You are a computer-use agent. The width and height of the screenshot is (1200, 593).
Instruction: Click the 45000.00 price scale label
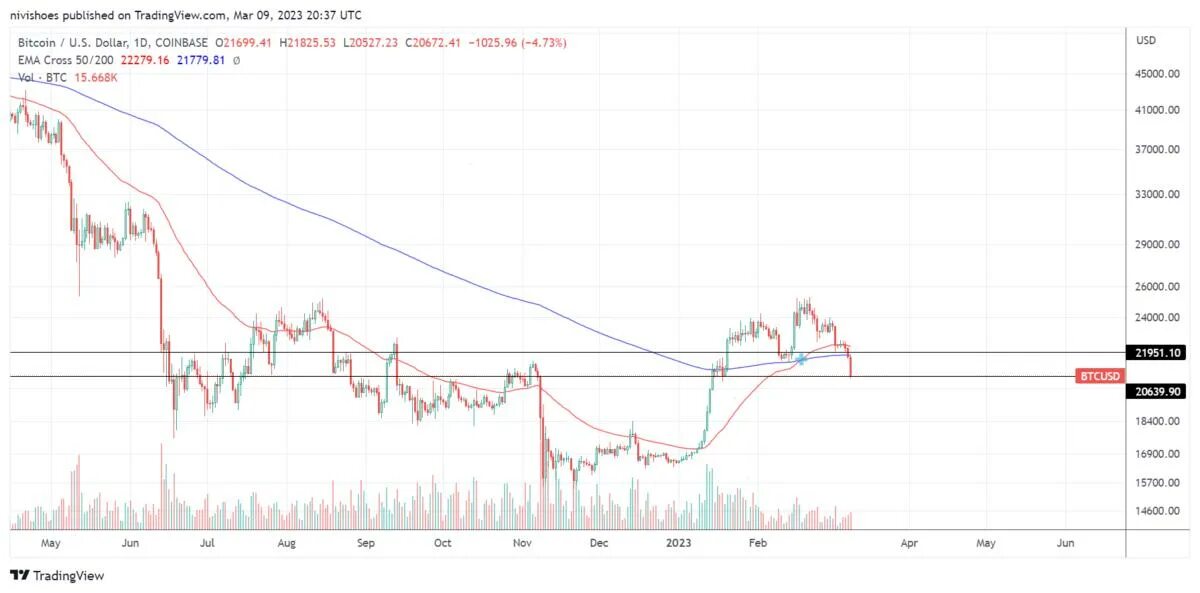point(1160,74)
